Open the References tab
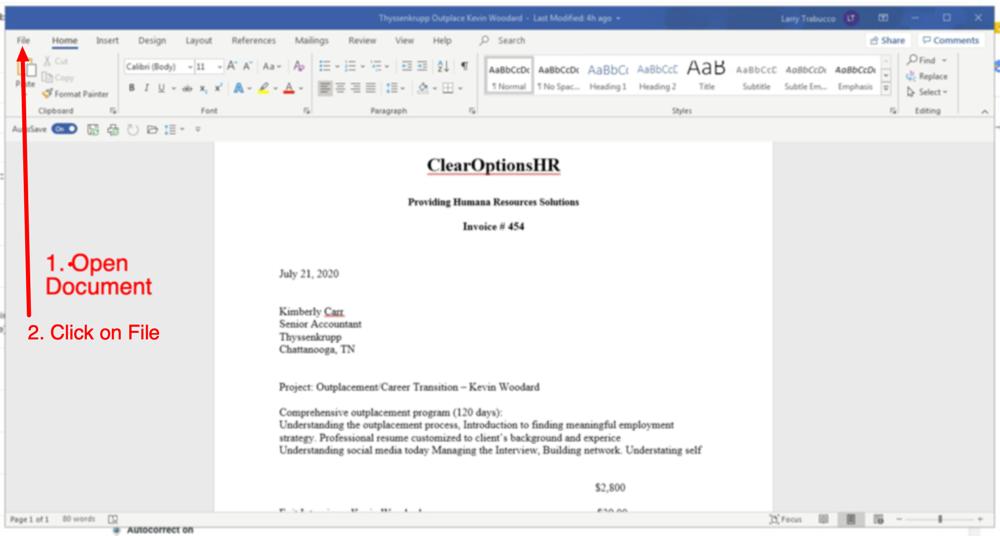1000x536 pixels. point(253,40)
